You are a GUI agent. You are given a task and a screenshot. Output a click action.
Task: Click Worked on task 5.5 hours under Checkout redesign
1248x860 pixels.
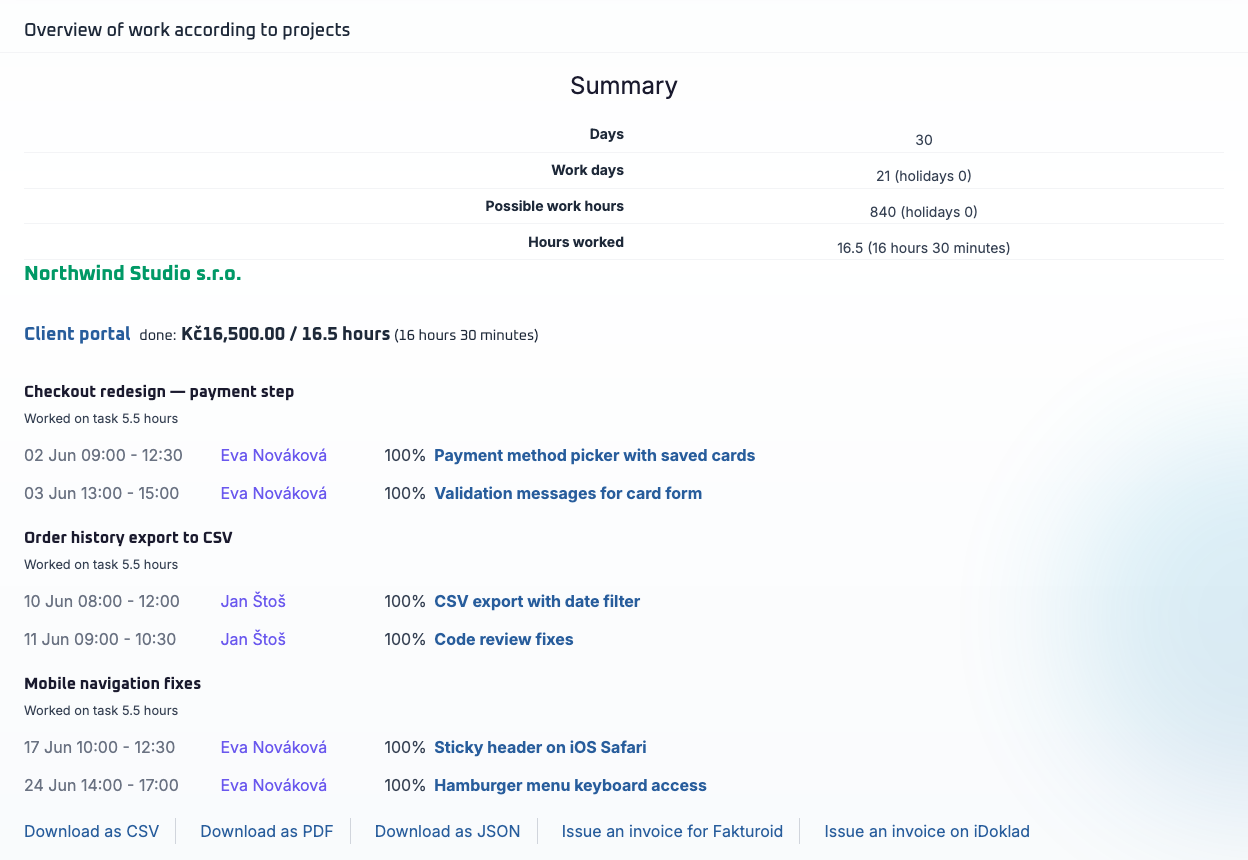pyautogui.click(x=101, y=418)
